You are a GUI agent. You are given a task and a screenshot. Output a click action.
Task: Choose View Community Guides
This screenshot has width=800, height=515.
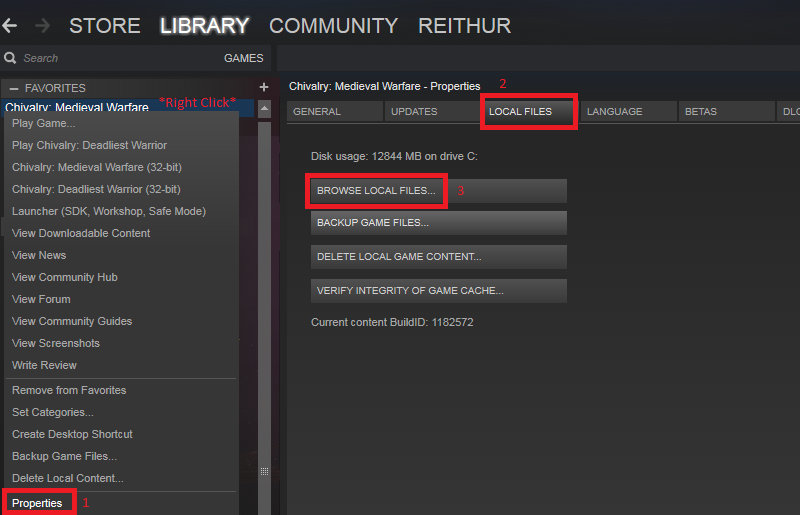tap(121, 321)
